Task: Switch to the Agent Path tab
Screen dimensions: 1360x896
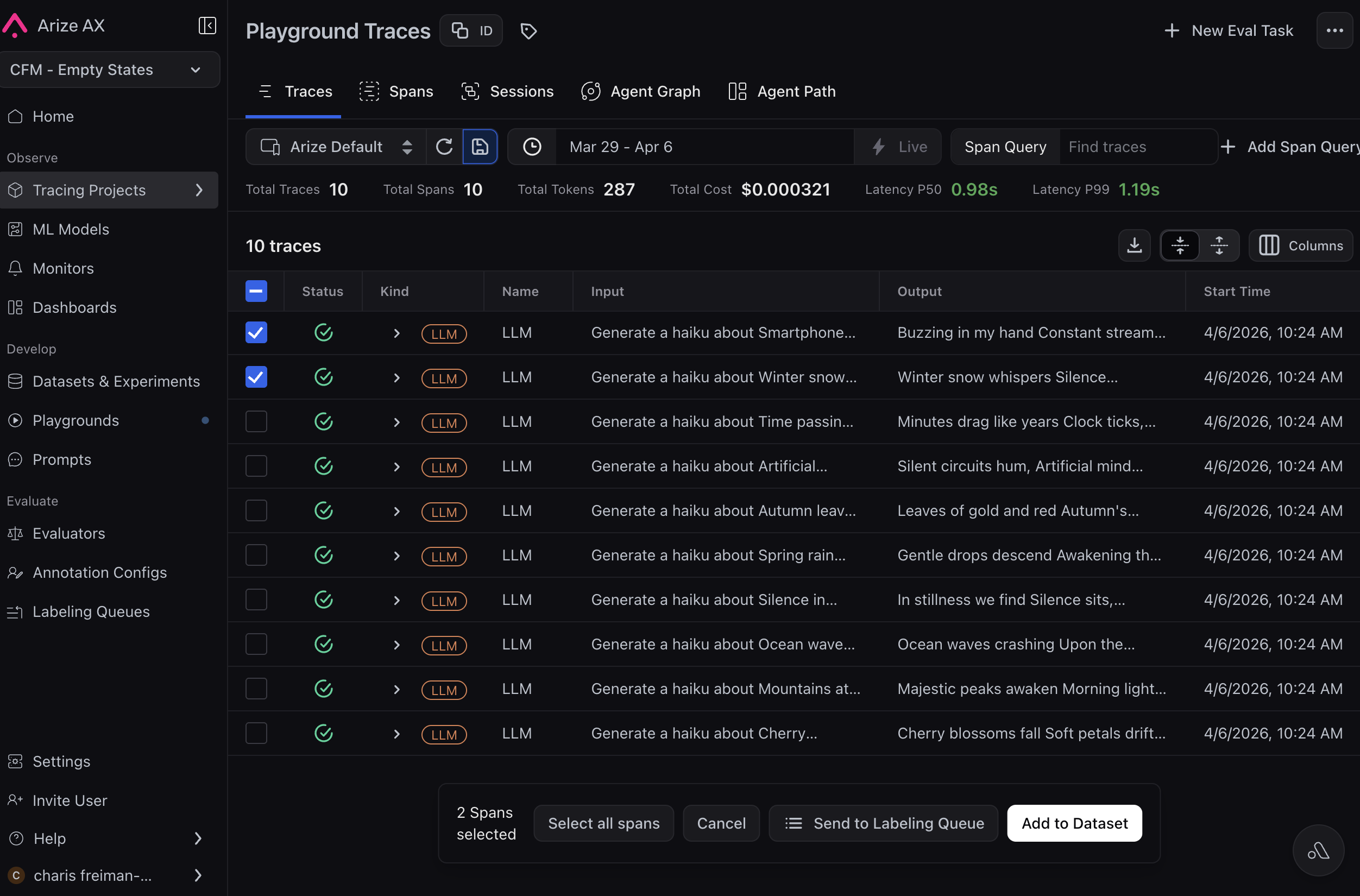Action: pos(782,91)
